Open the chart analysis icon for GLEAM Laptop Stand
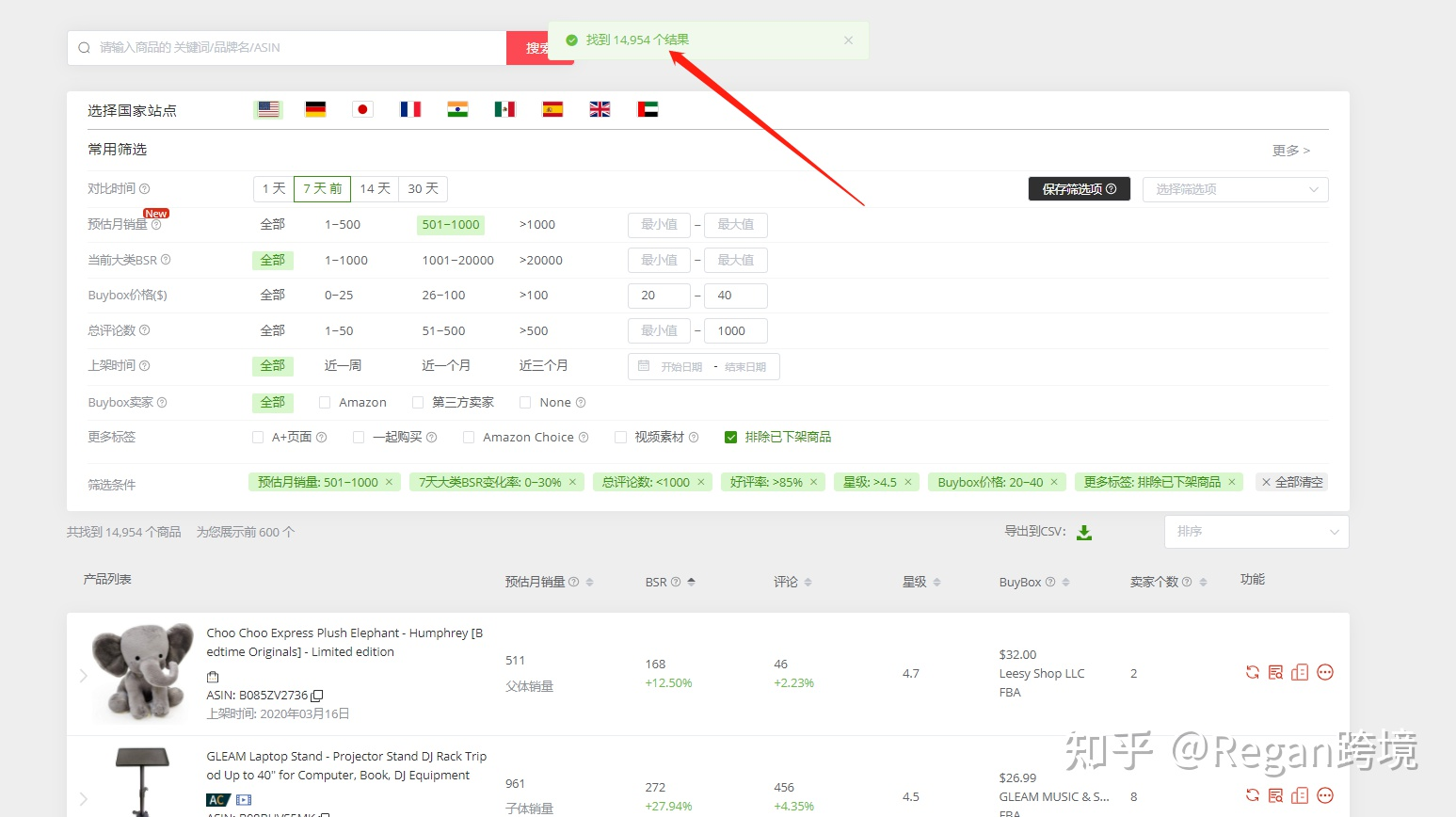The height and width of the screenshot is (817, 1456). point(1300,795)
